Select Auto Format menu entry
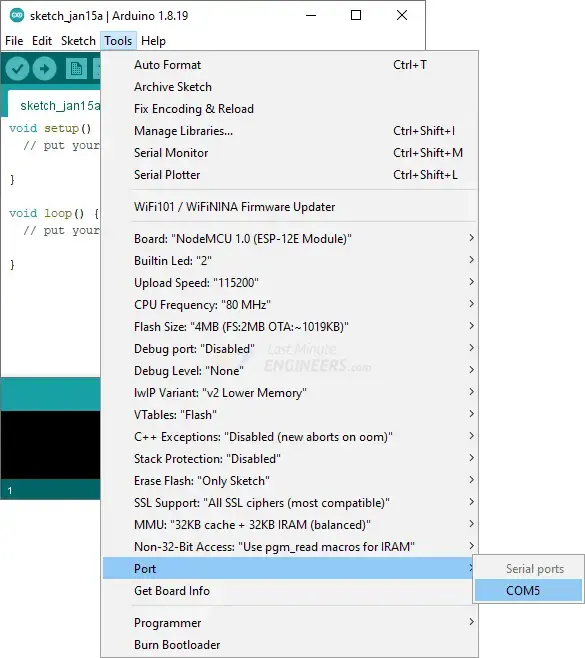 [x=290, y=65]
